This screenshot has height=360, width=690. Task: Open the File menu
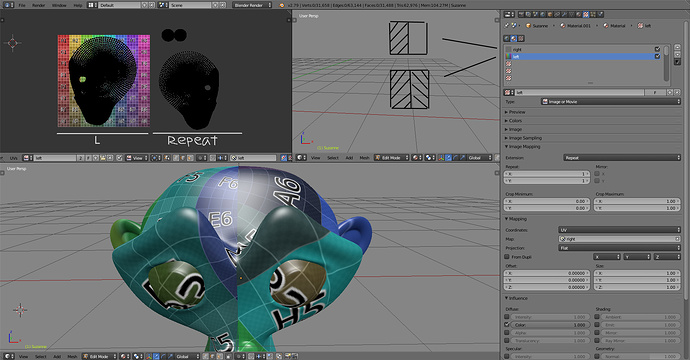coord(22,5)
